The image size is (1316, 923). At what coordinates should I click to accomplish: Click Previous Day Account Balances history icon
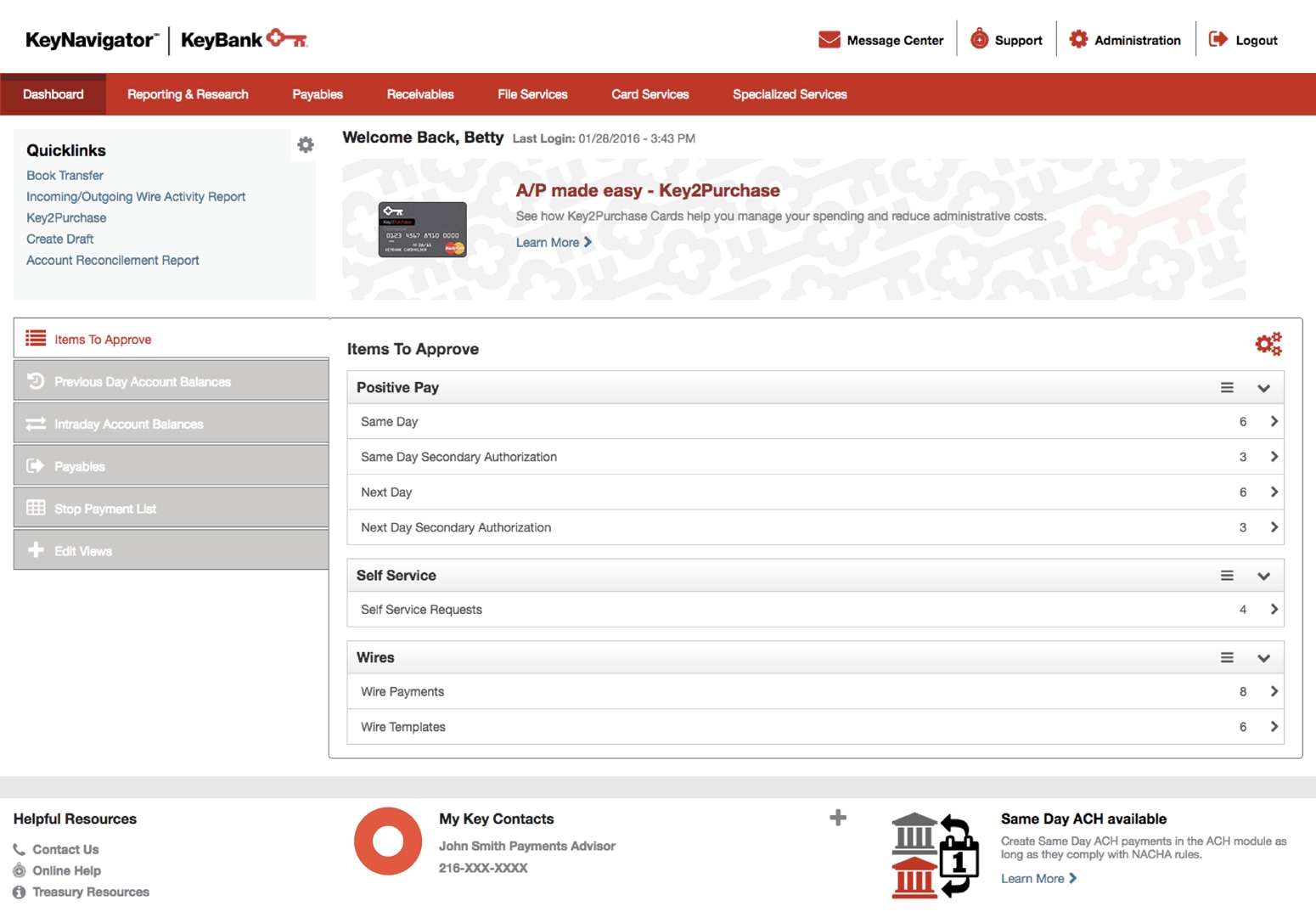click(x=36, y=381)
